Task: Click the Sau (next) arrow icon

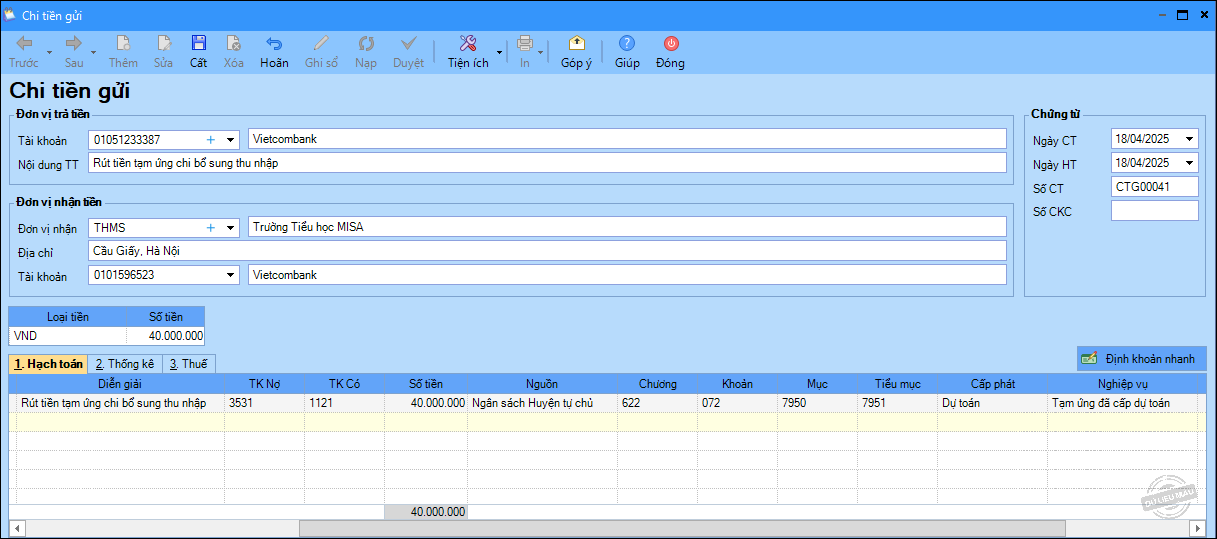Action: pyautogui.click(x=74, y=43)
